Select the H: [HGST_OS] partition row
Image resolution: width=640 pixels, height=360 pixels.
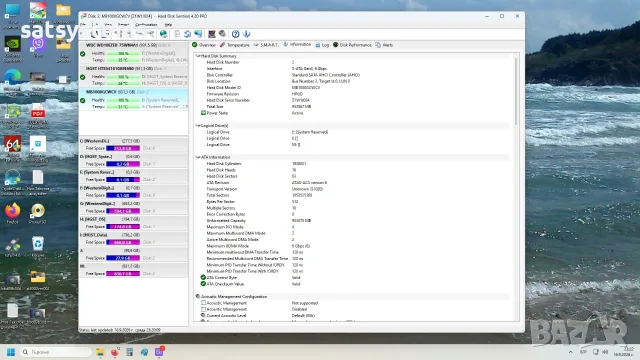(133, 223)
